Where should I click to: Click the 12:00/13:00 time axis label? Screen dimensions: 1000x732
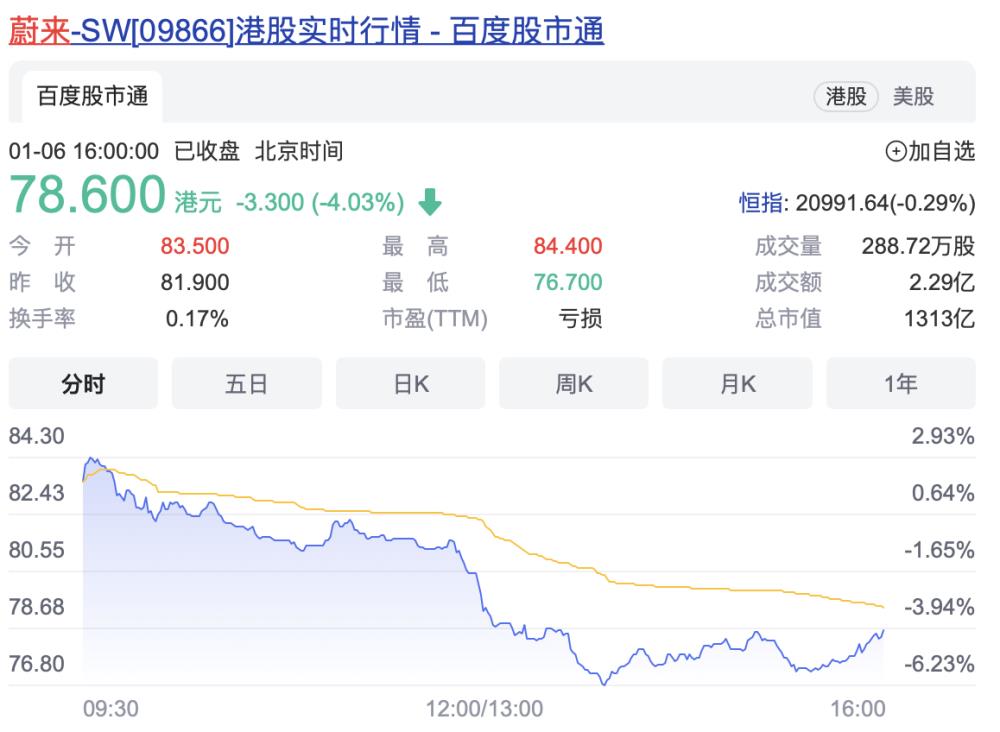[x=484, y=709]
